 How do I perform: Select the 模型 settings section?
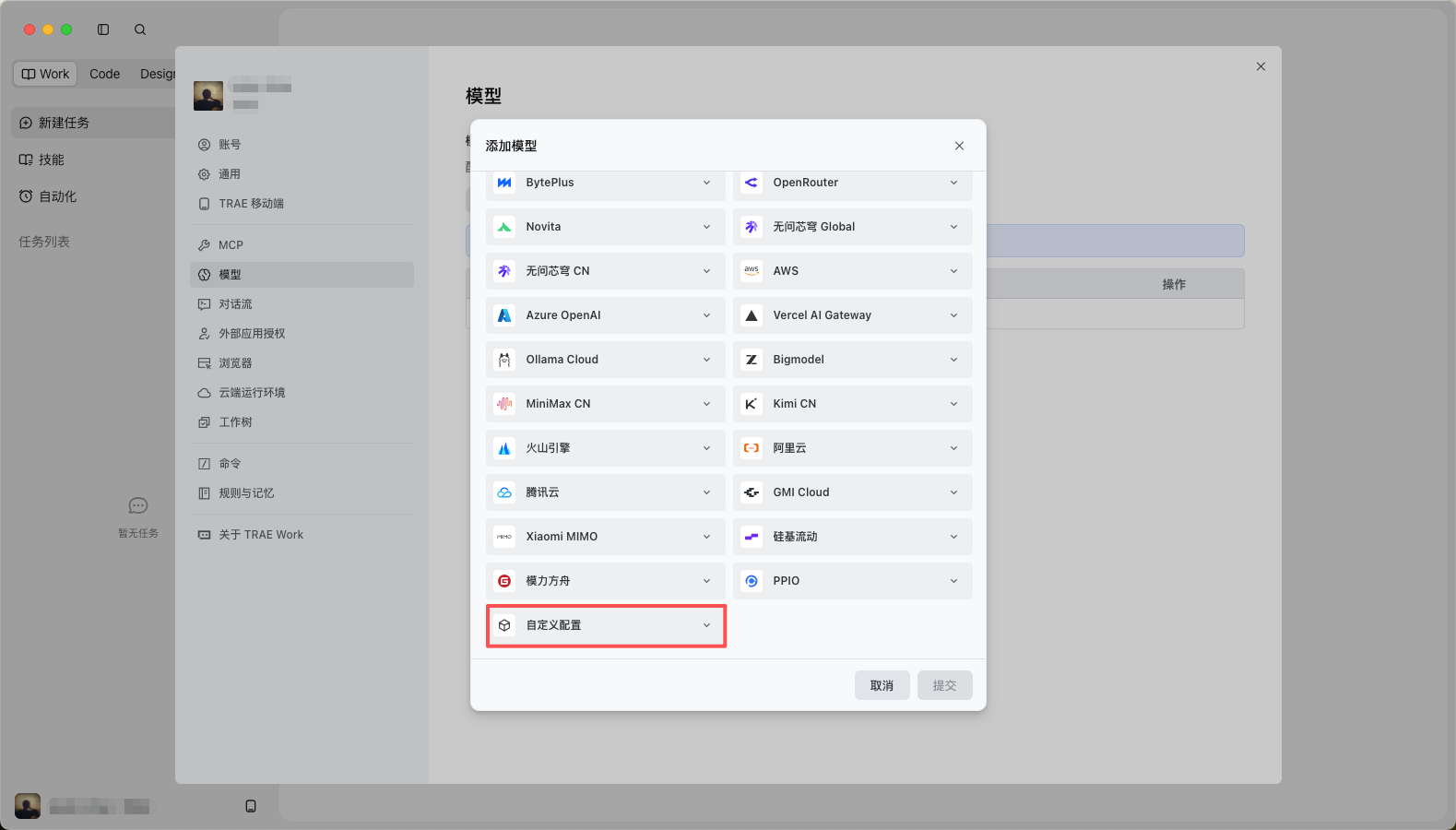click(x=302, y=275)
